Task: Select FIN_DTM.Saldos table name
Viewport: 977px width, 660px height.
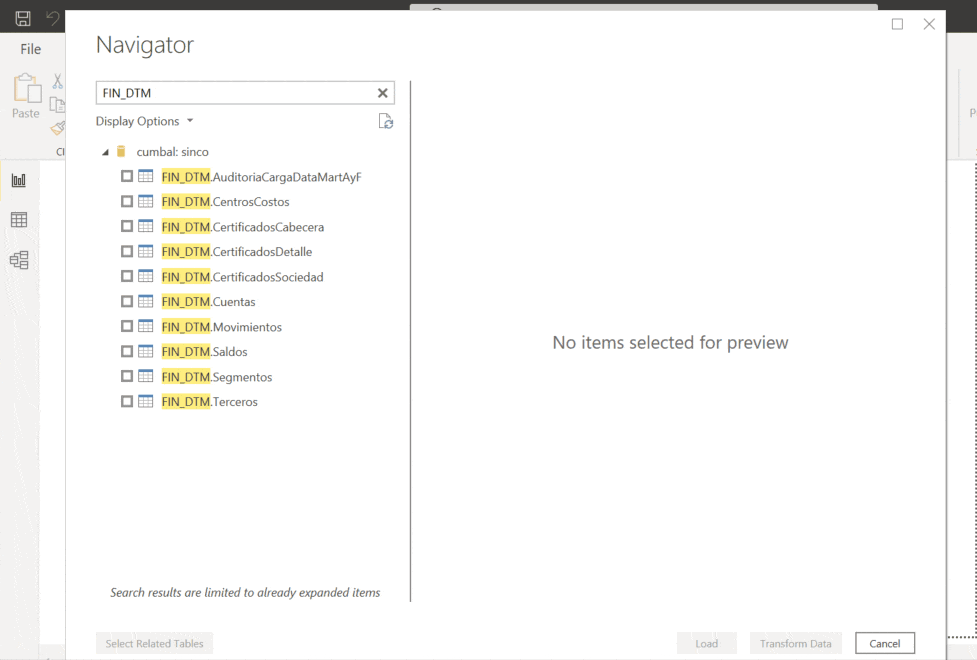Action: [x=204, y=352]
